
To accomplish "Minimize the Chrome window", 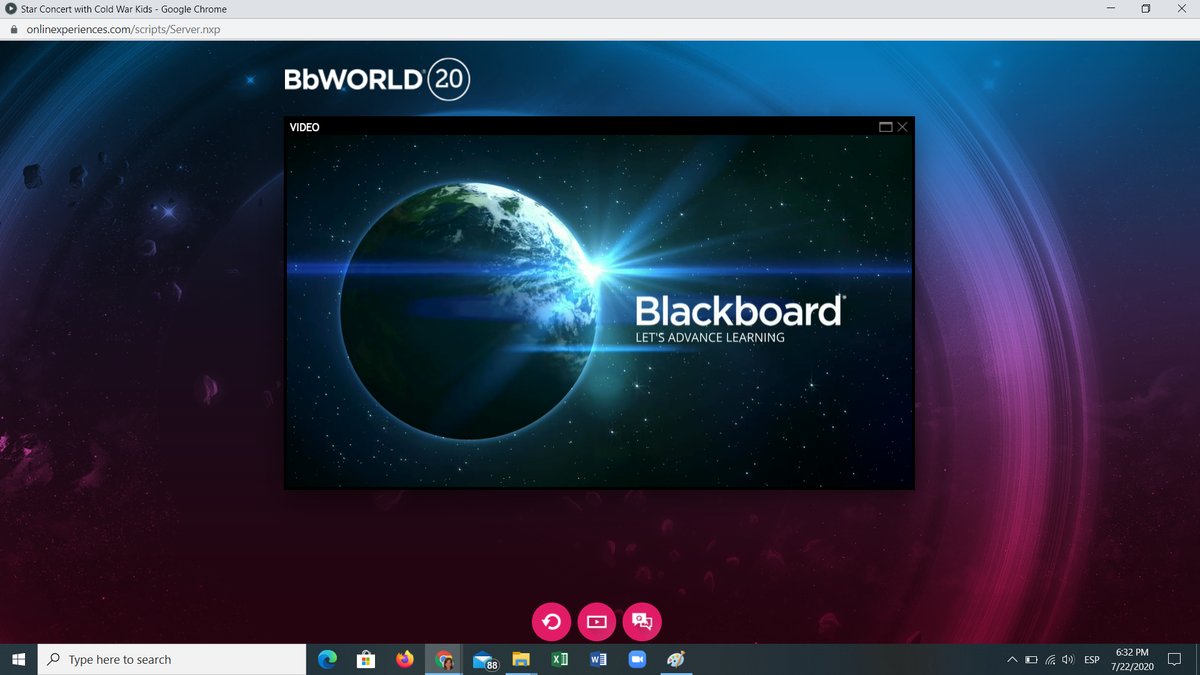I will (x=1110, y=9).
